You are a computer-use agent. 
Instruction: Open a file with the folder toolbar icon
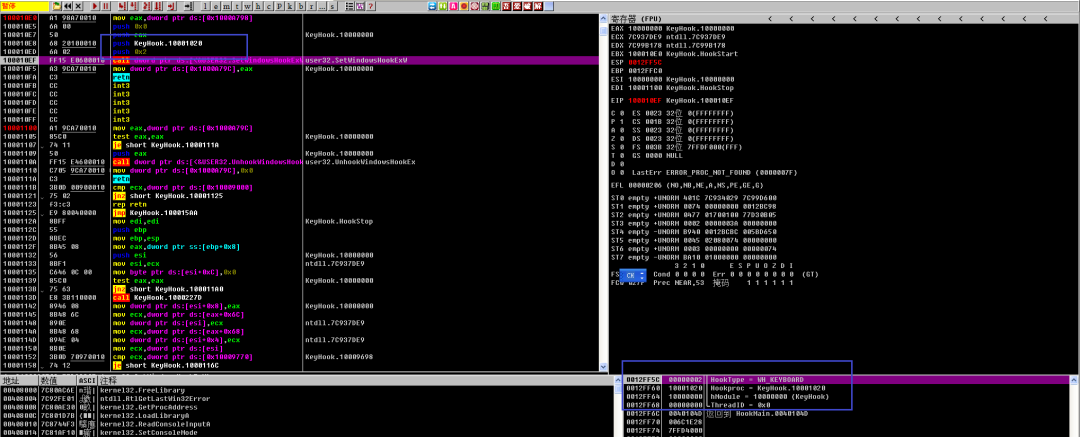(56, 6)
